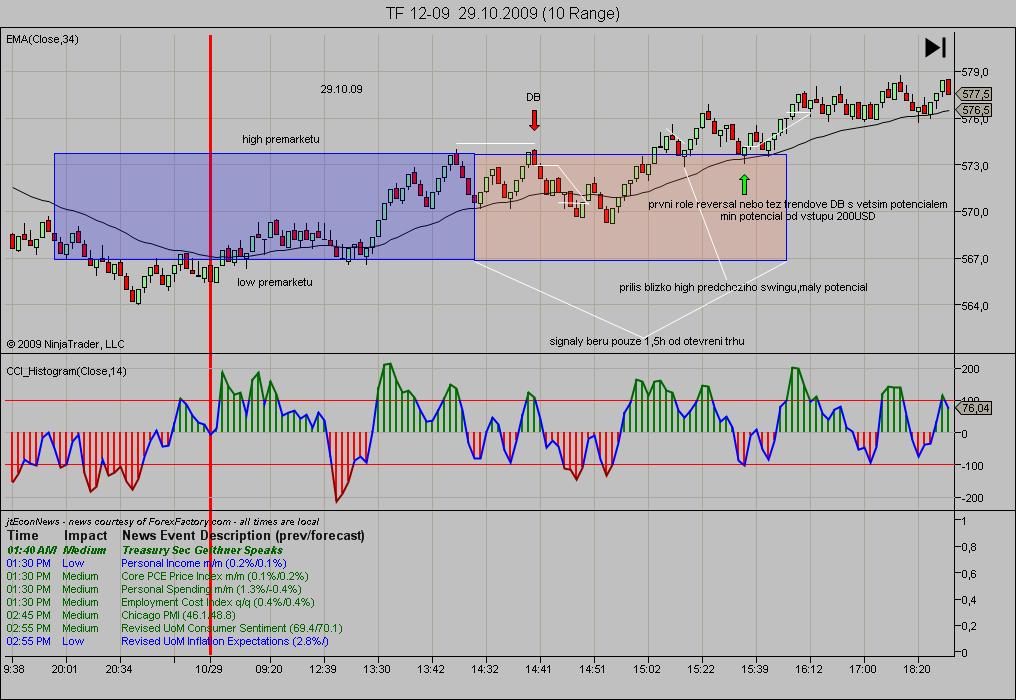Click the 14:41 time axis label
1016x700 pixels.
tap(538, 669)
